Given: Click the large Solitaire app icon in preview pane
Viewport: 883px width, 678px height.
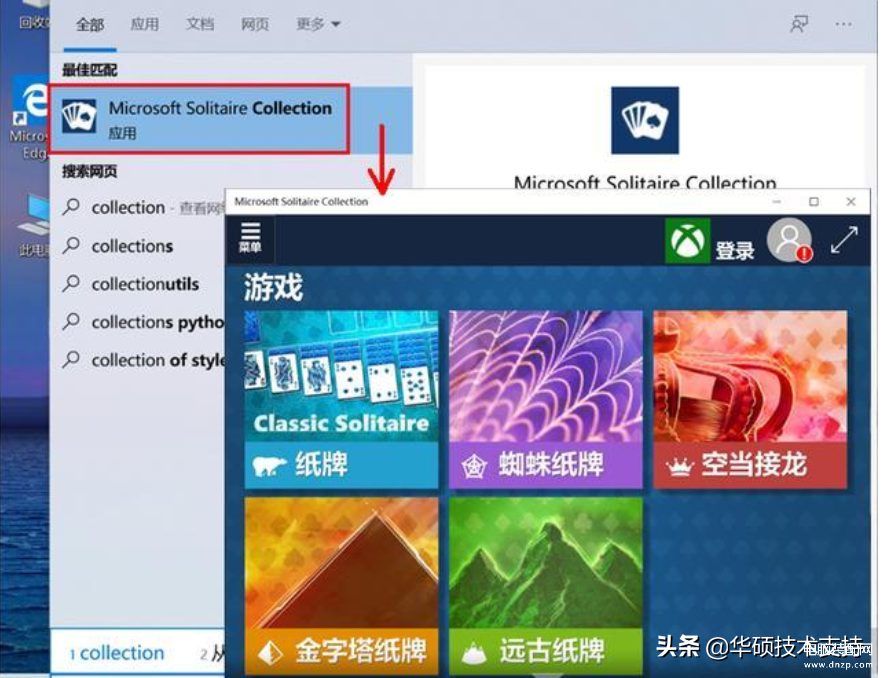Looking at the screenshot, I should 645,120.
